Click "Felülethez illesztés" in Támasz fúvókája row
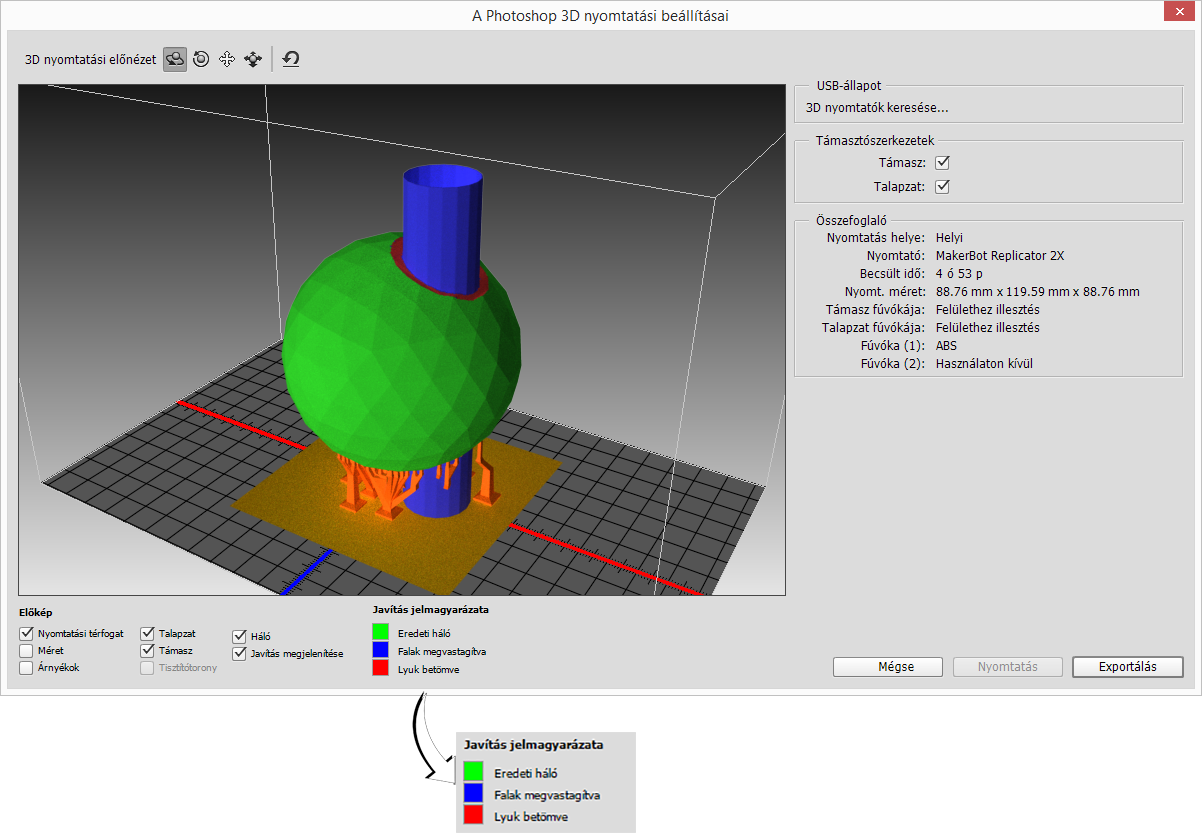 988,310
